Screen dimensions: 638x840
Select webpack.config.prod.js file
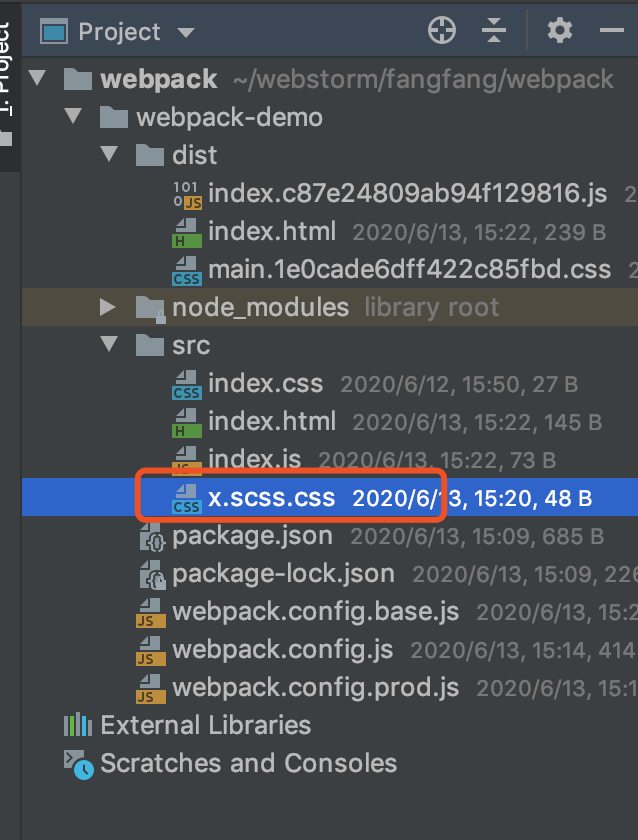(315, 688)
